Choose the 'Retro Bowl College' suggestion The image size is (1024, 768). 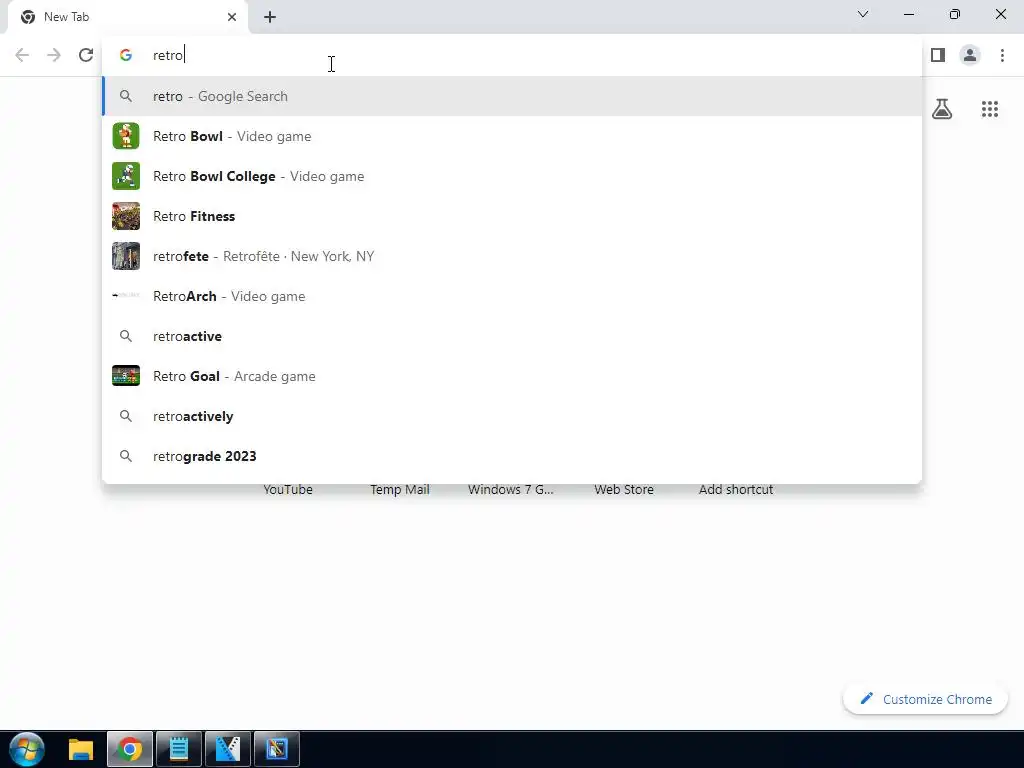click(512, 176)
